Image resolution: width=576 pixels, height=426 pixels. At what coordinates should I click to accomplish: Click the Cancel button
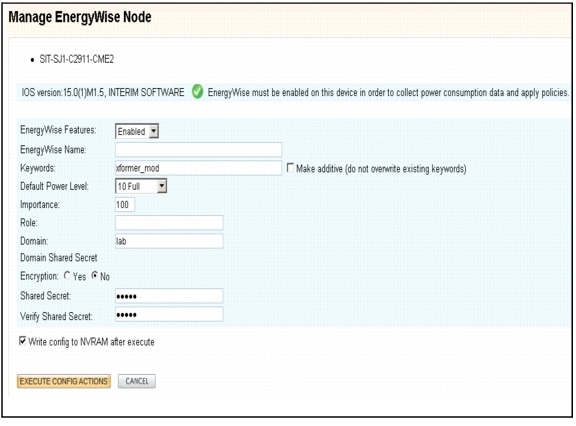point(137,381)
